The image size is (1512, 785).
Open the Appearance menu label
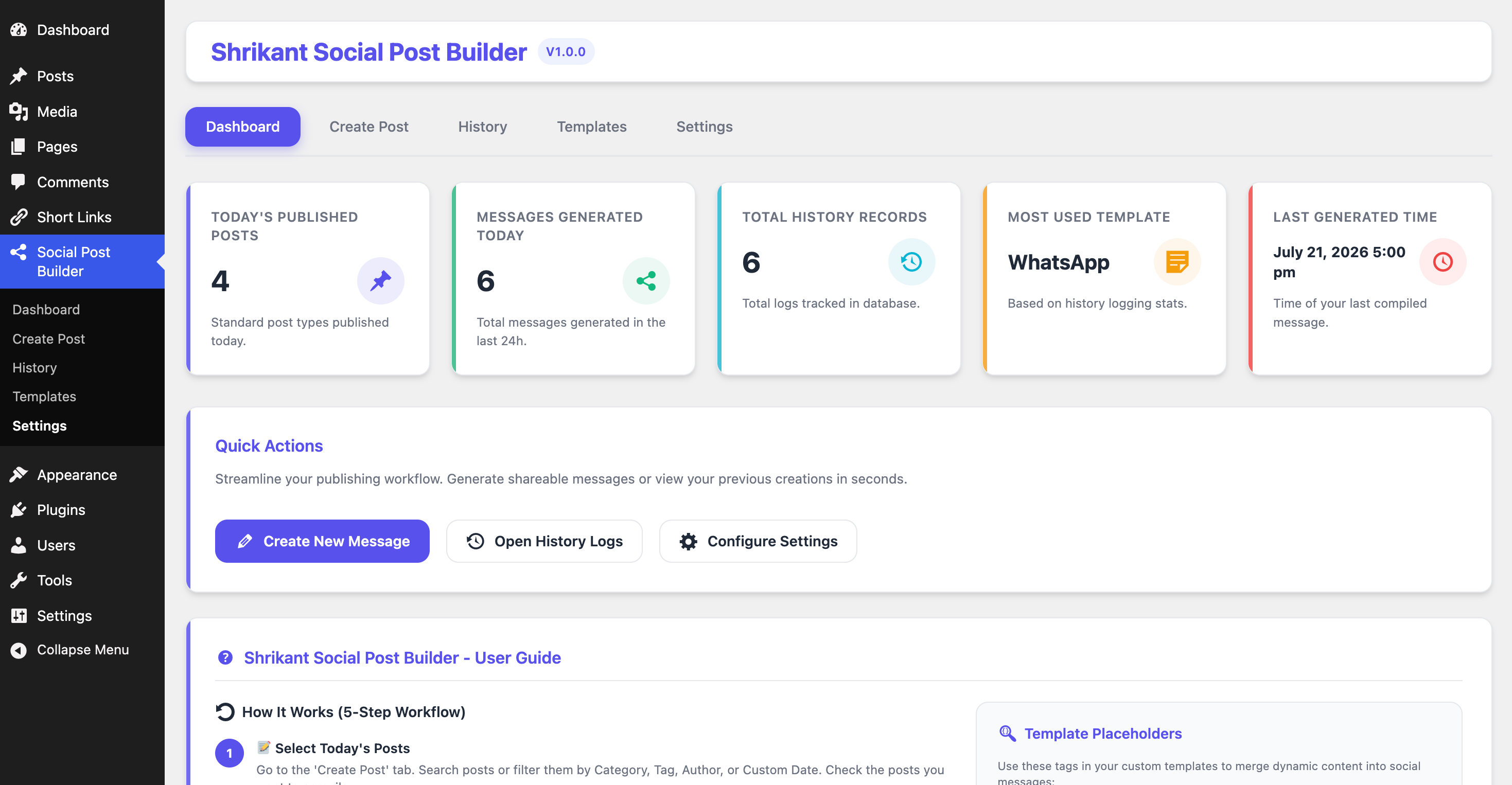[77, 475]
